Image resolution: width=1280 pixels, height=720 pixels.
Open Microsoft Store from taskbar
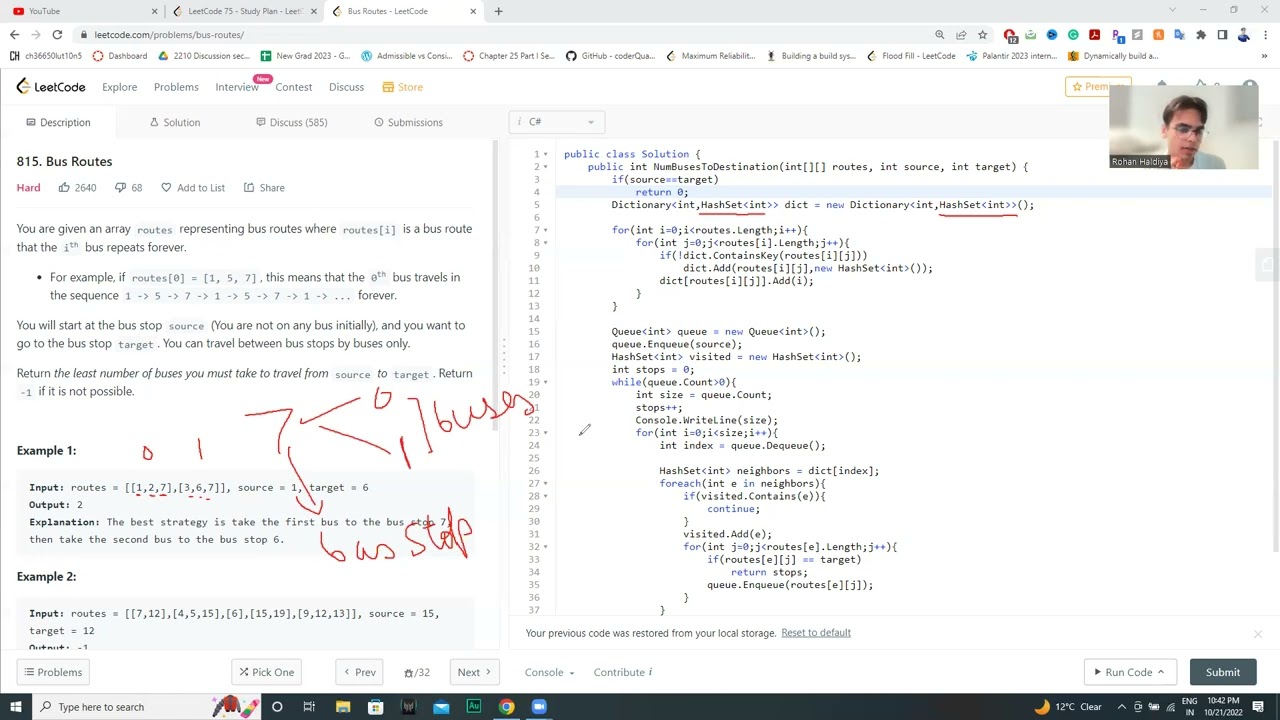376,707
